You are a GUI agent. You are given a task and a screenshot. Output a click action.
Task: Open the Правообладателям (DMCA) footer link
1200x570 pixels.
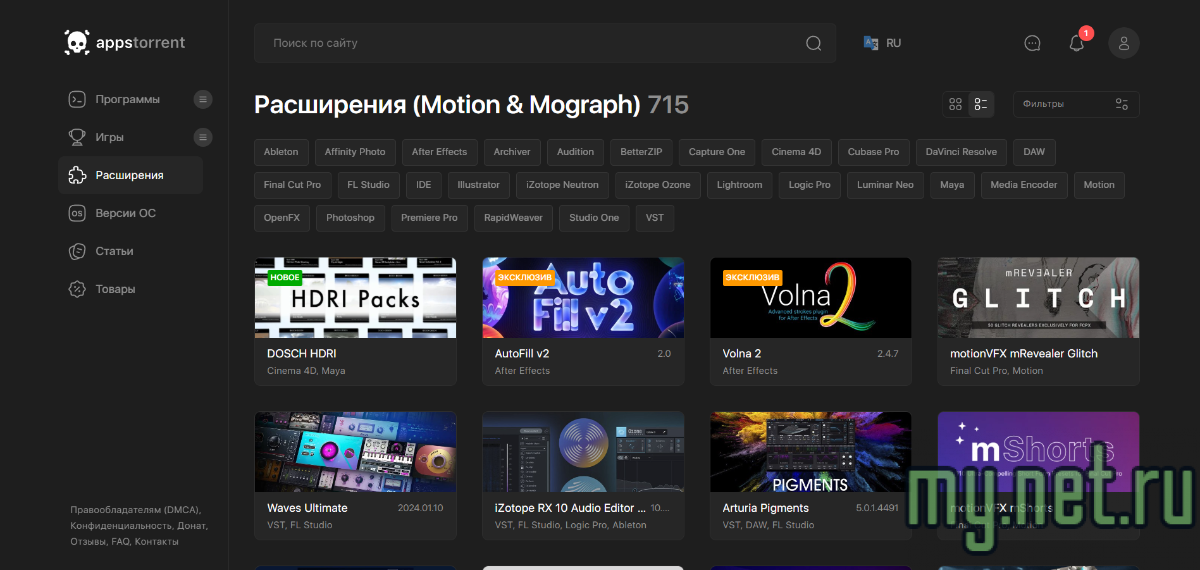[134, 509]
